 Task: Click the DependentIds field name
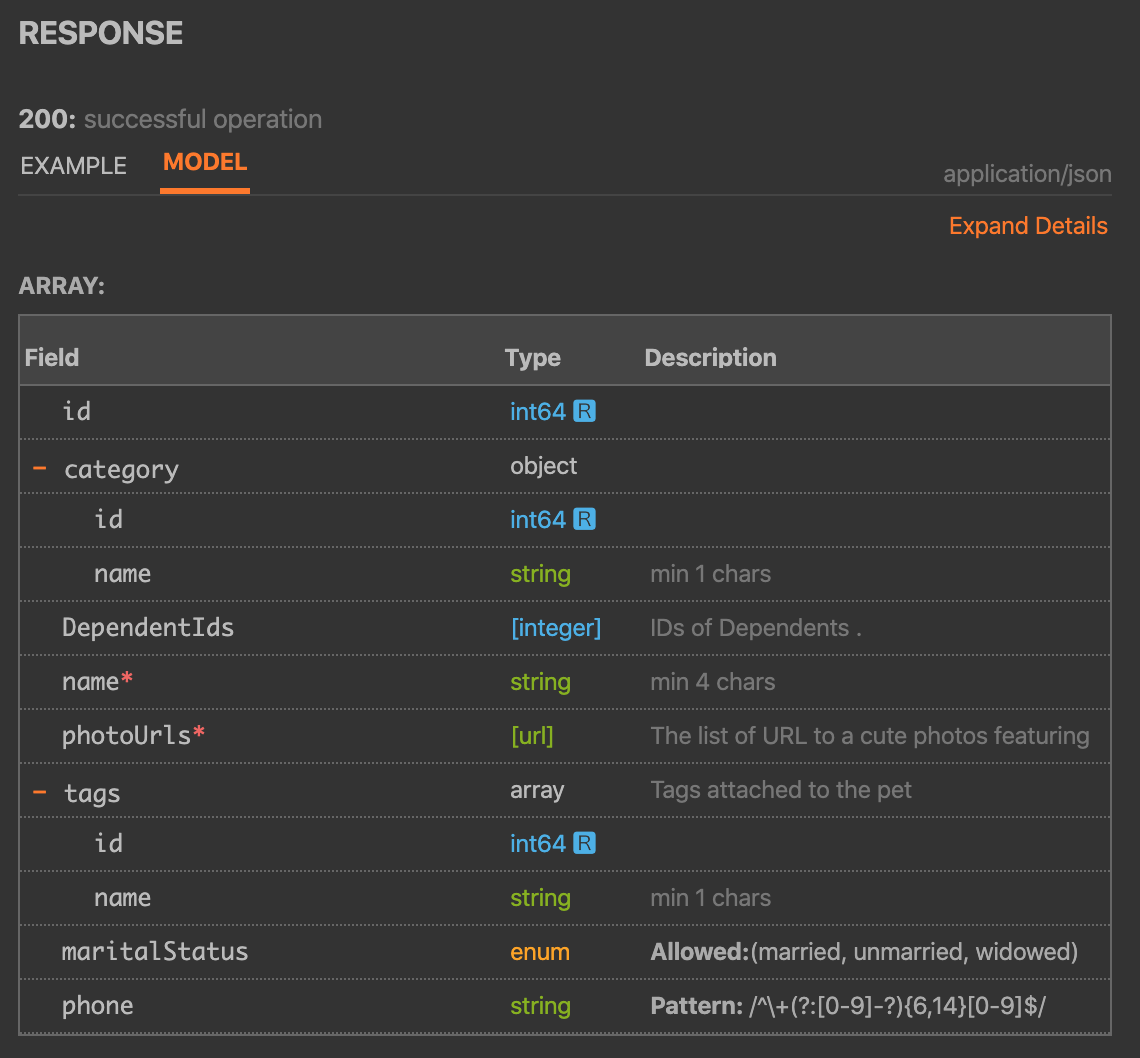click(x=148, y=628)
